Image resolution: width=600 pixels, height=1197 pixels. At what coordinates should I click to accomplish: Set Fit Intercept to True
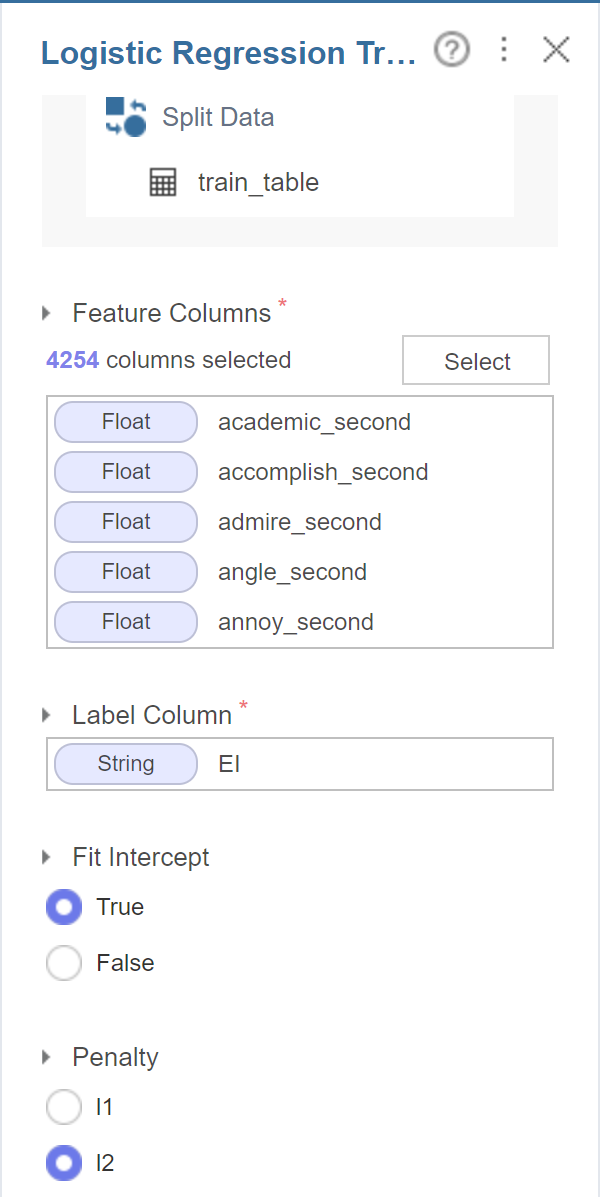click(64, 908)
